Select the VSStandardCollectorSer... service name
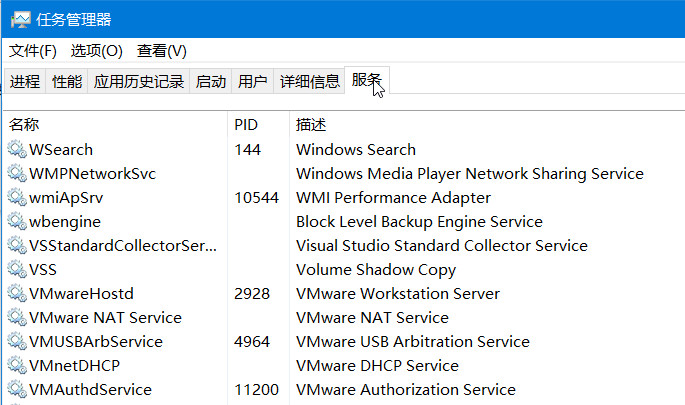The width and height of the screenshot is (685, 405). pyautogui.click(x=123, y=246)
